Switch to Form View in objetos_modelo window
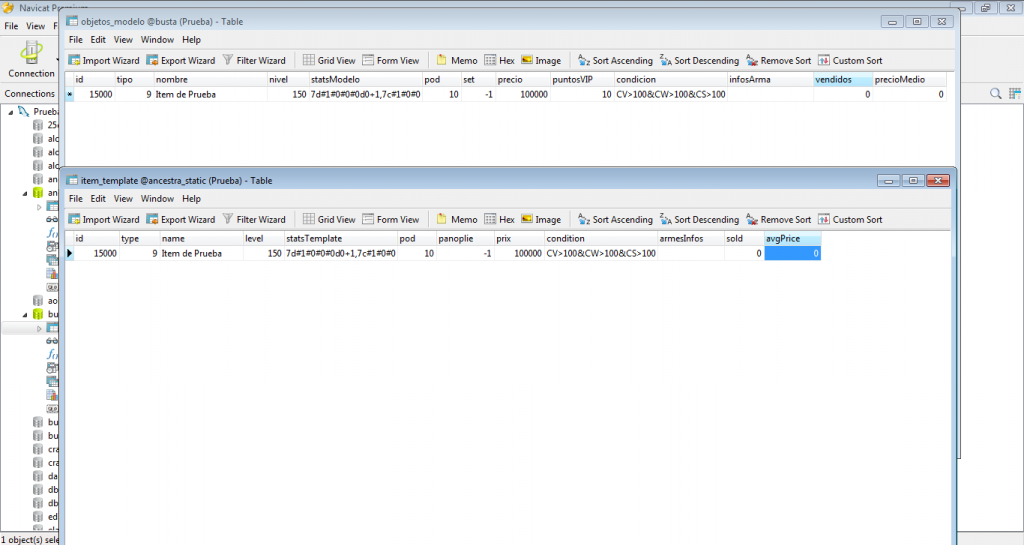This screenshot has height=545, width=1024. point(391,60)
